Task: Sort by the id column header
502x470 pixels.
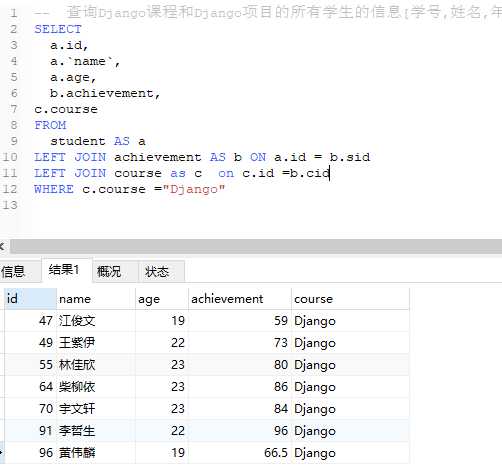Action: (30, 299)
